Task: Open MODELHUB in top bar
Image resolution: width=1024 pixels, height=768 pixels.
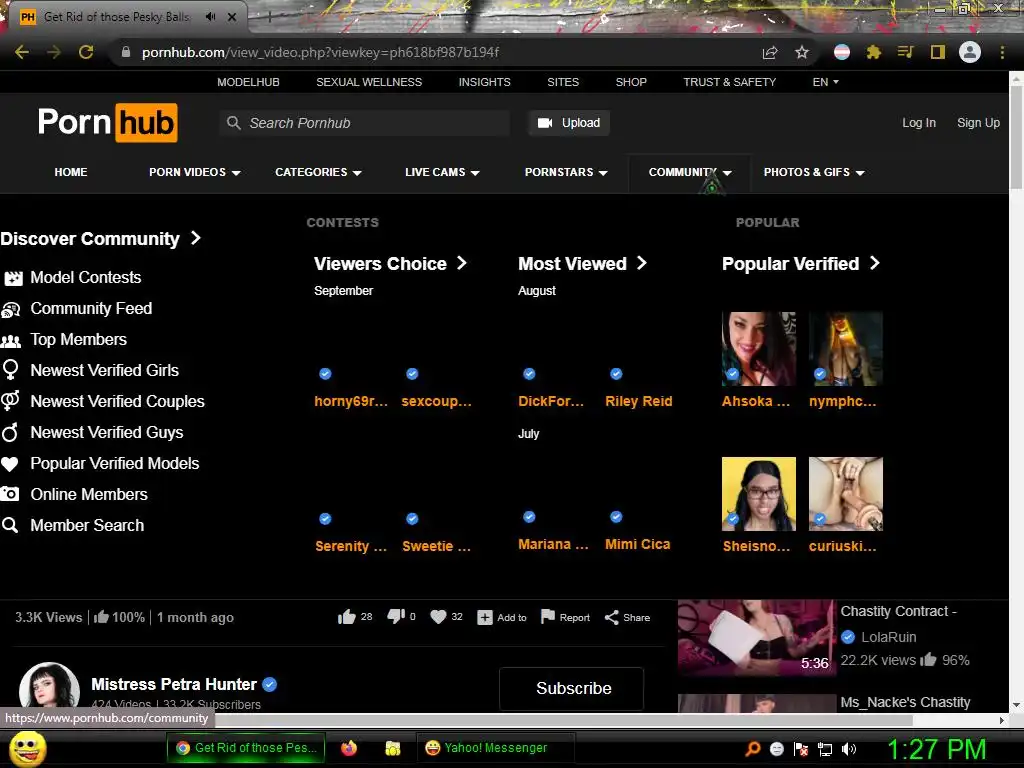Action: tap(248, 82)
